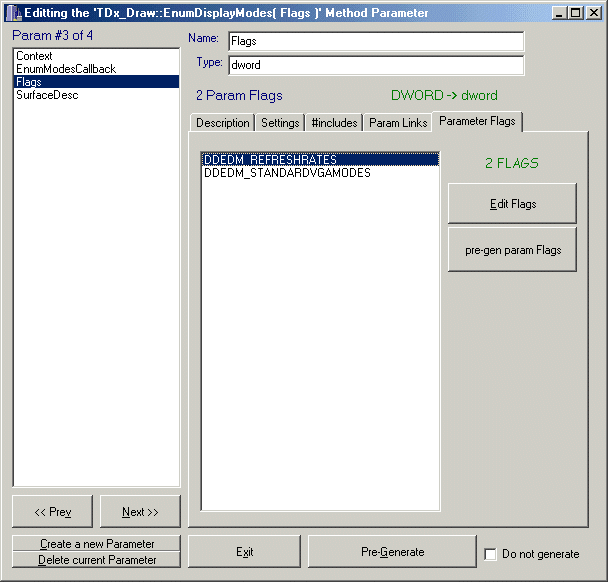Go to the Param Links tab

tap(398, 123)
